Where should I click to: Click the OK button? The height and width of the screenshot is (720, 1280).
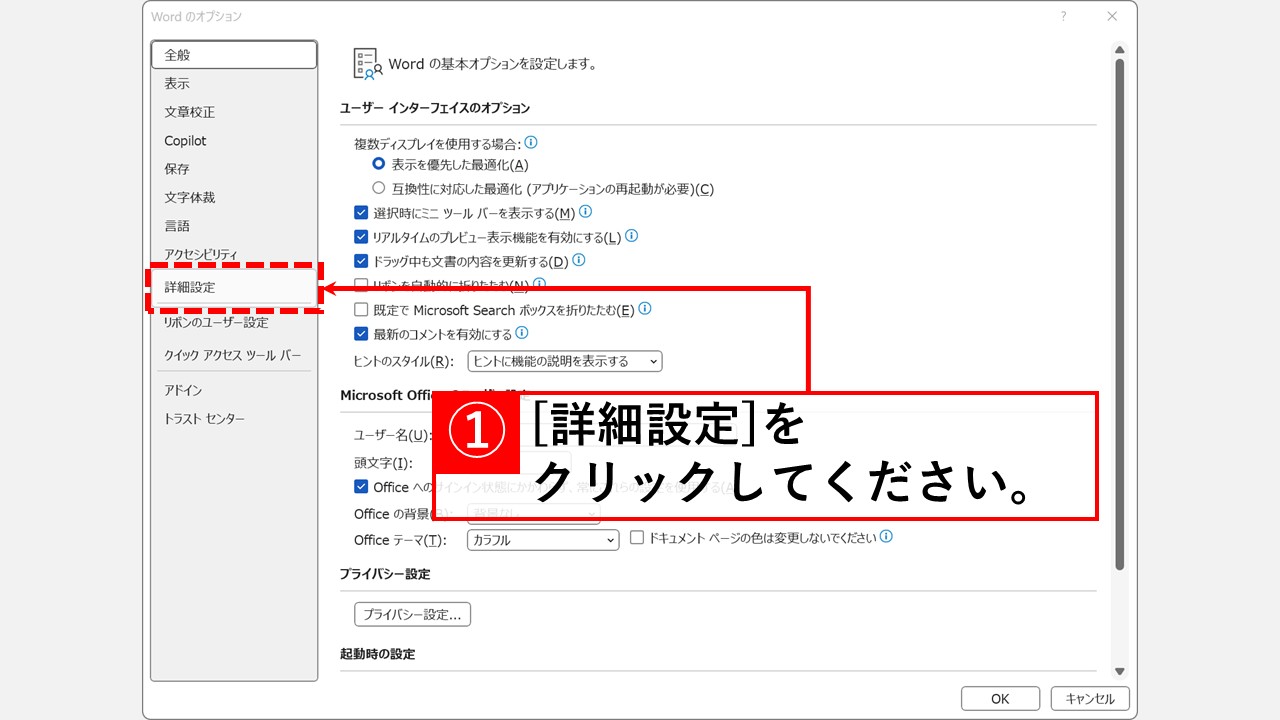pyautogui.click(x=1000, y=699)
